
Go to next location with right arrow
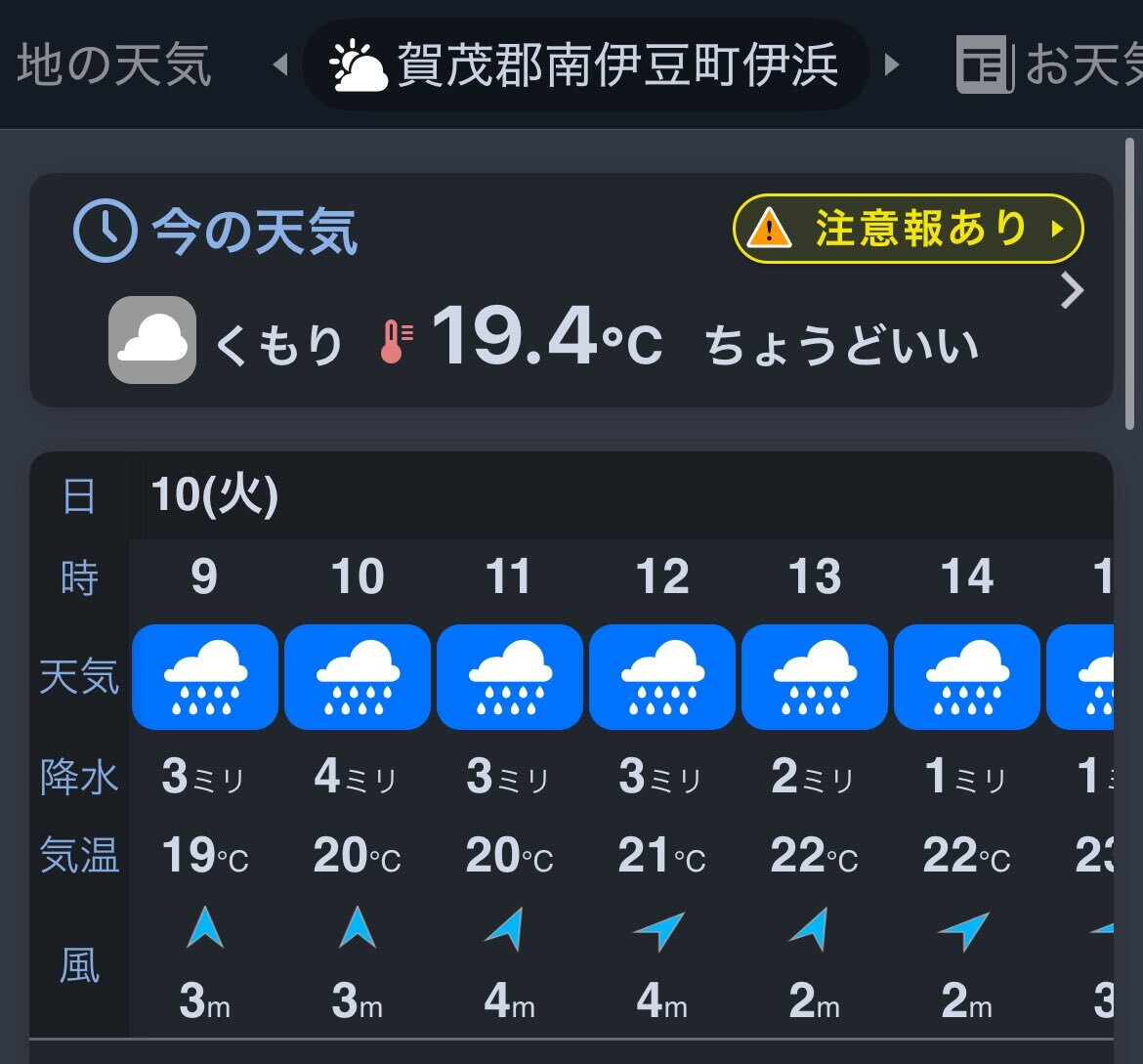(x=892, y=64)
